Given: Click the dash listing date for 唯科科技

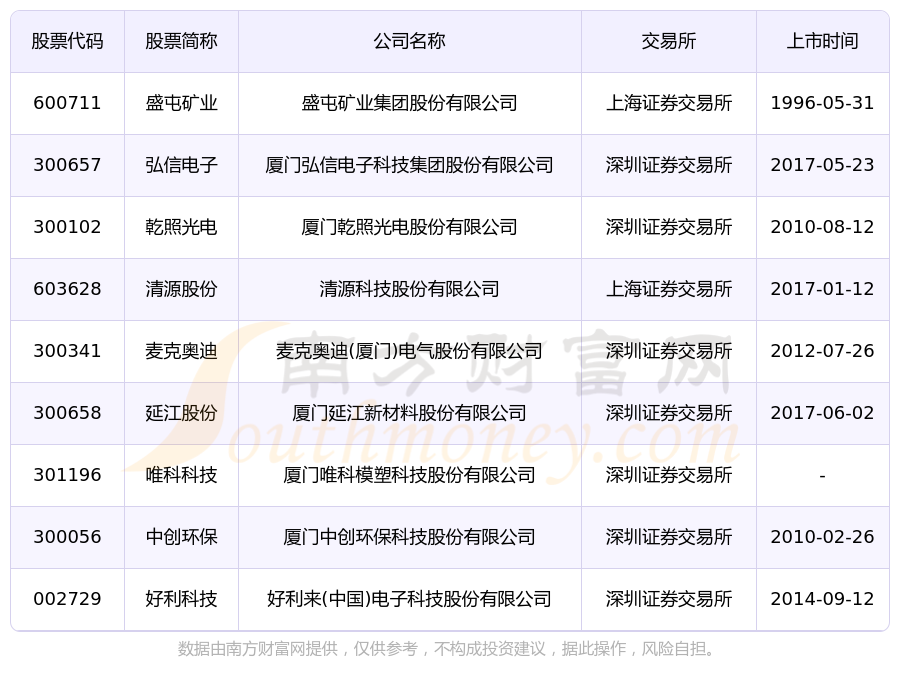Looking at the screenshot, I should pos(823,476).
